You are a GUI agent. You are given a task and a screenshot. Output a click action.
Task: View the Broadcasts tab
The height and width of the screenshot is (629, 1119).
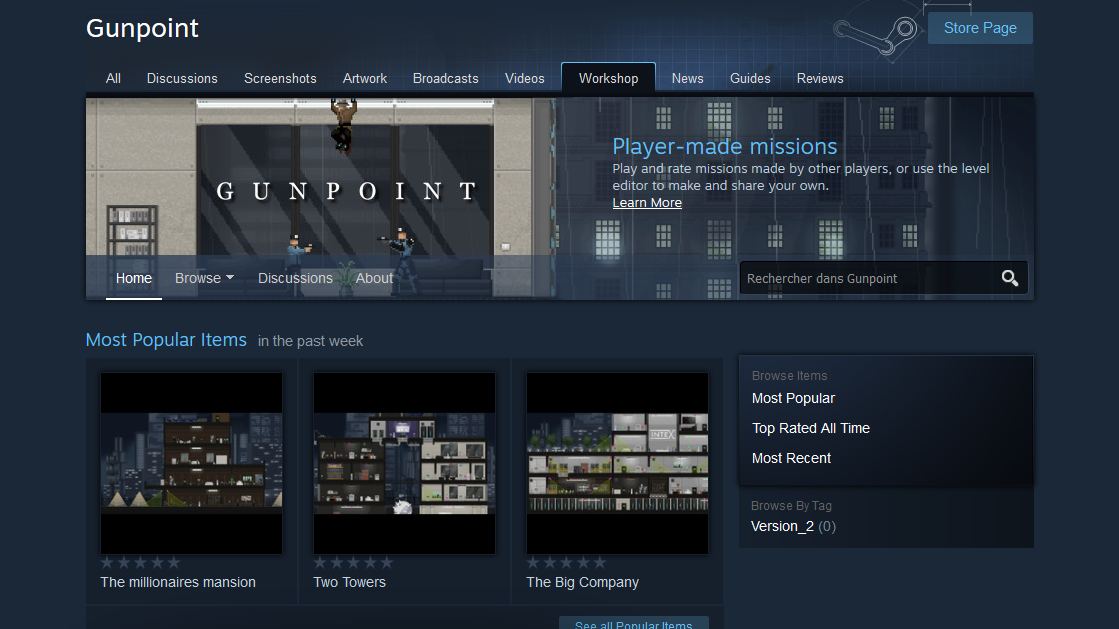pyautogui.click(x=445, y=79)
